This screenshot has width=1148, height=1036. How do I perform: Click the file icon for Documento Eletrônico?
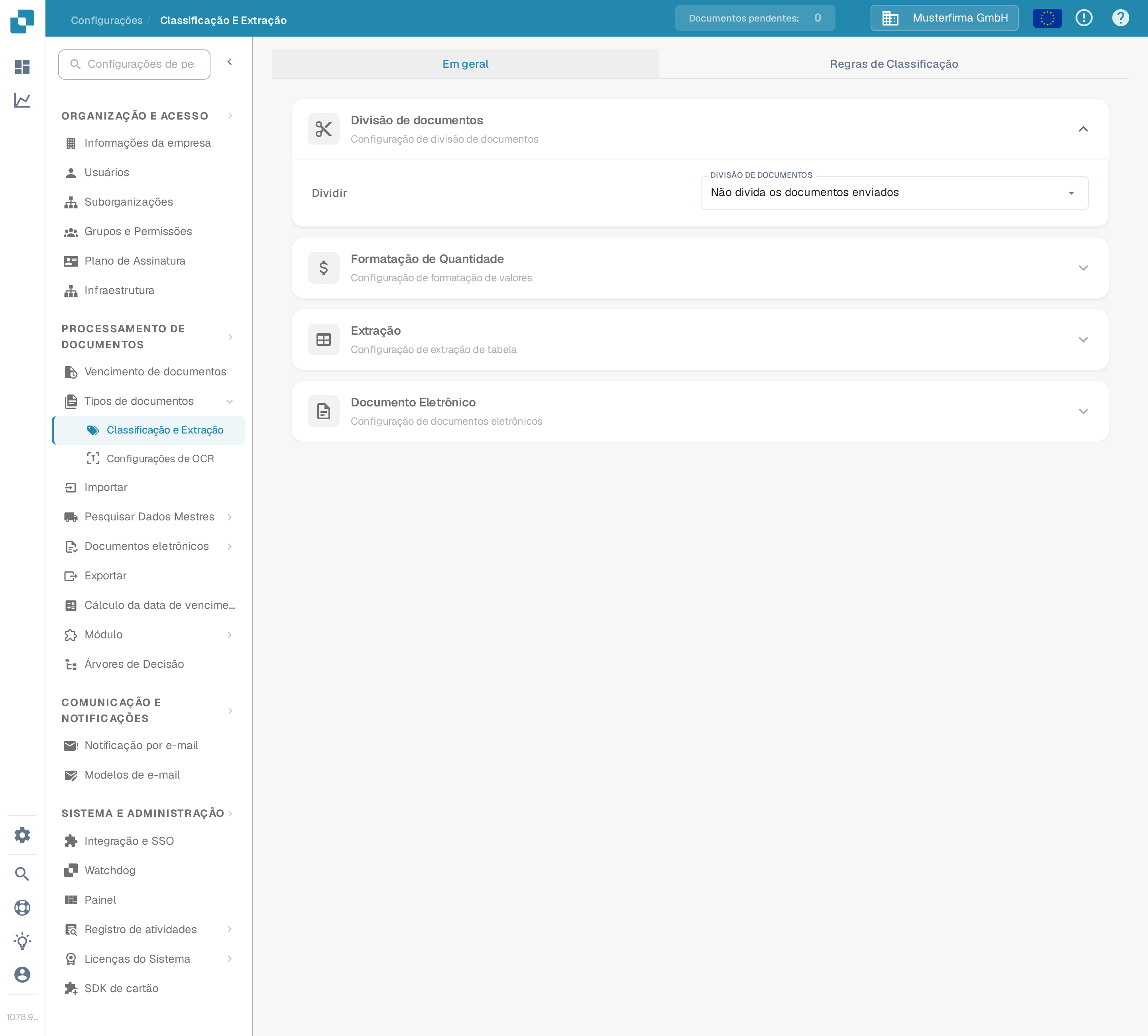[x=323, y=411]
